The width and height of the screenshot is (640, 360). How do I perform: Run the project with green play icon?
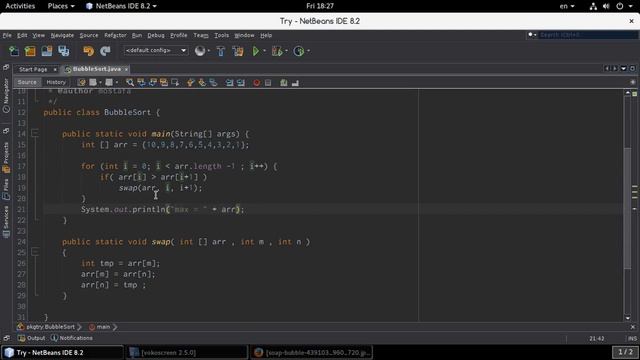pyautogui.click(x=256, y=51)
